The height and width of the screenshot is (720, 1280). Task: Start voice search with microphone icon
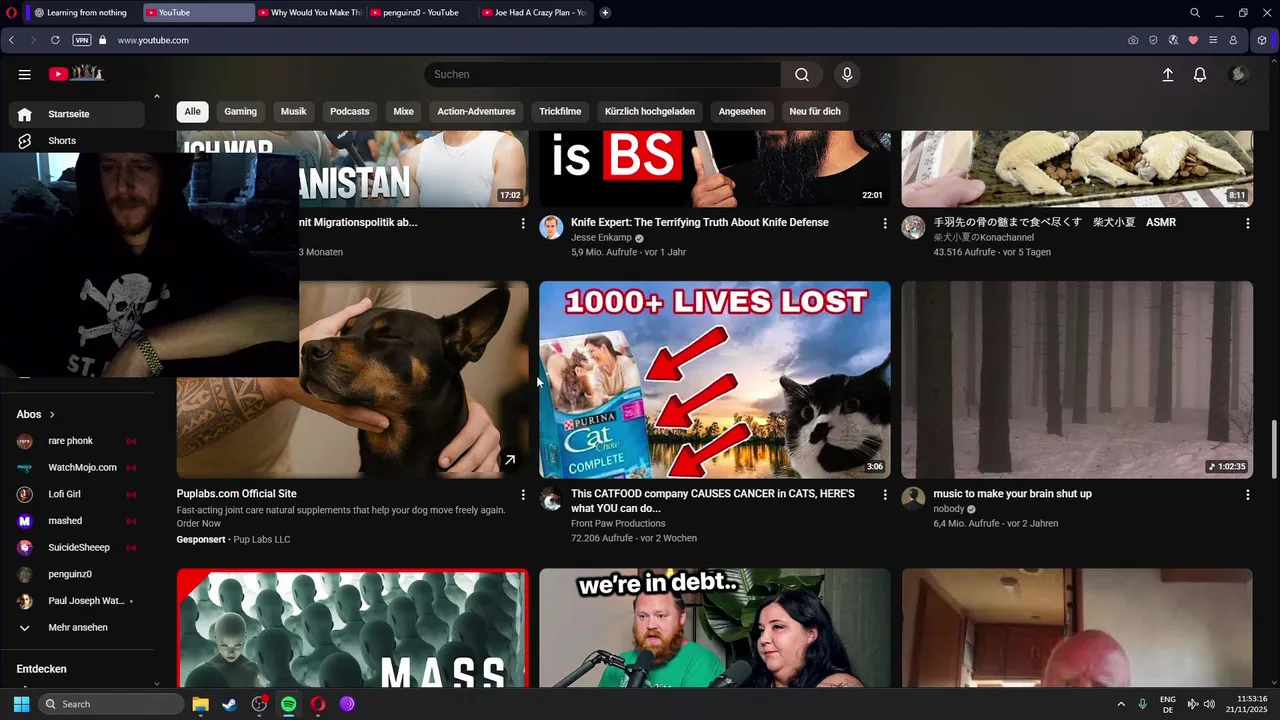click(847, 74)
